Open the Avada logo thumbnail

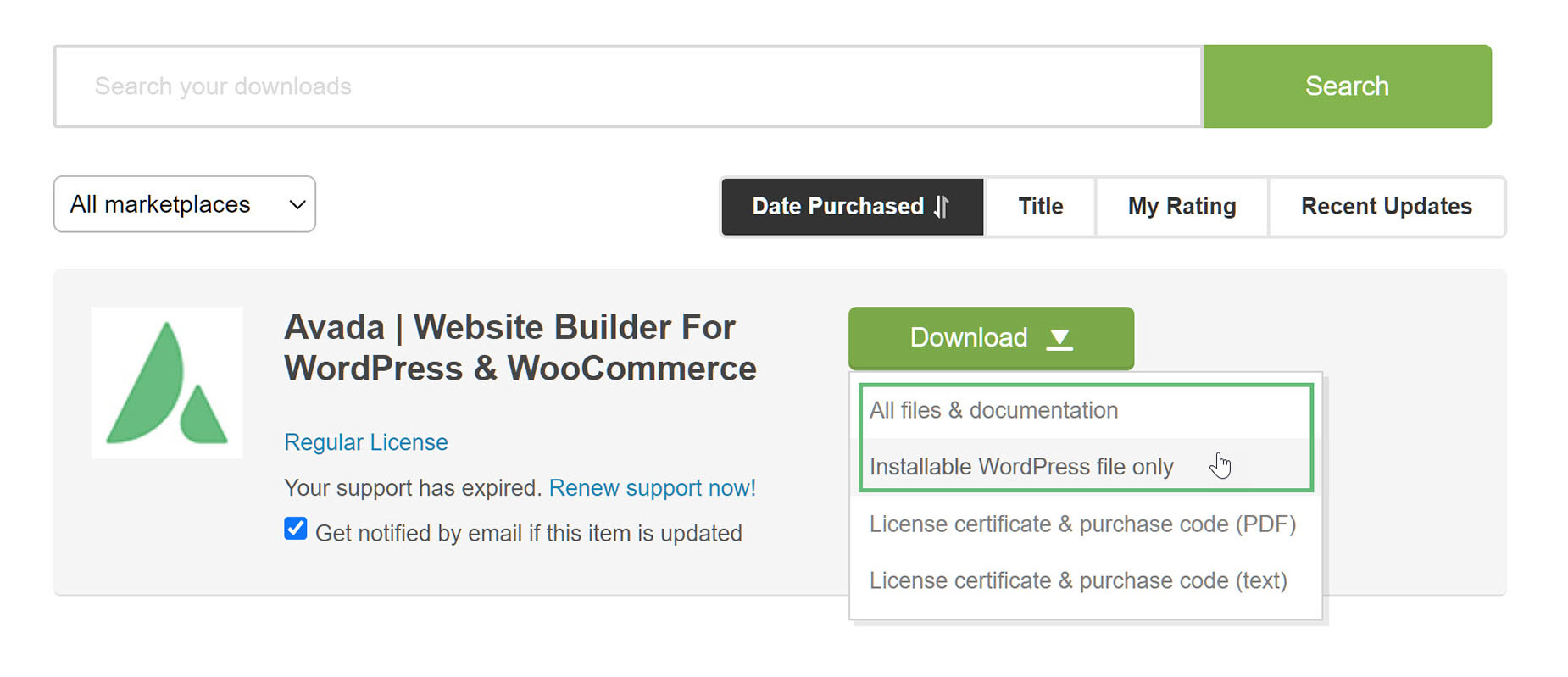click(167, 383)
